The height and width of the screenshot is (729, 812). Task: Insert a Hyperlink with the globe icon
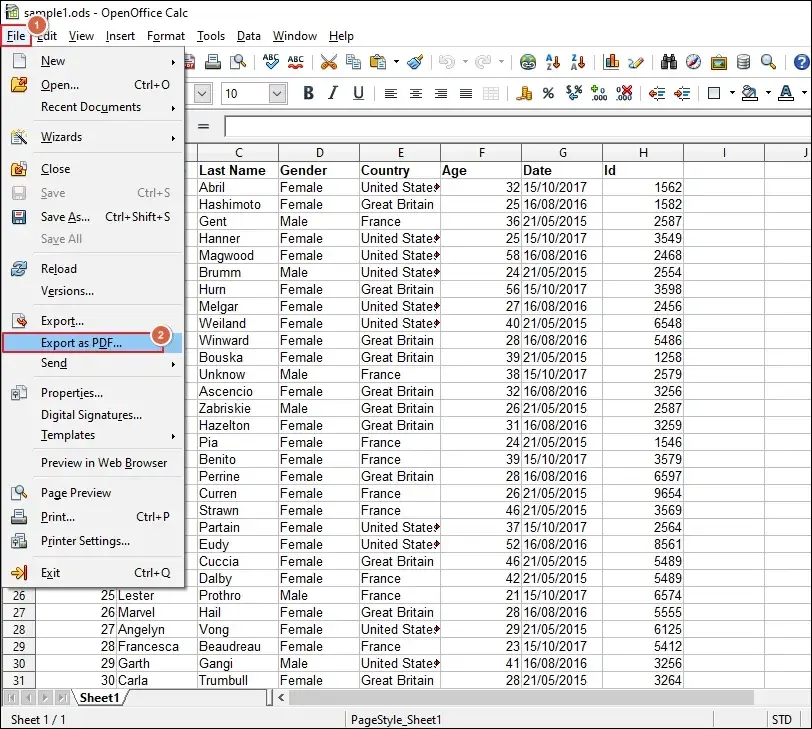pos(528,62)
